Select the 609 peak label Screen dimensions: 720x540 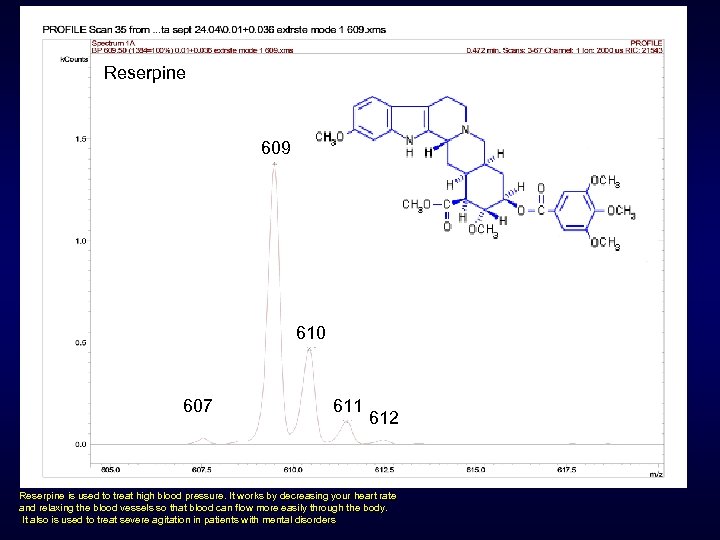(276, 148)
